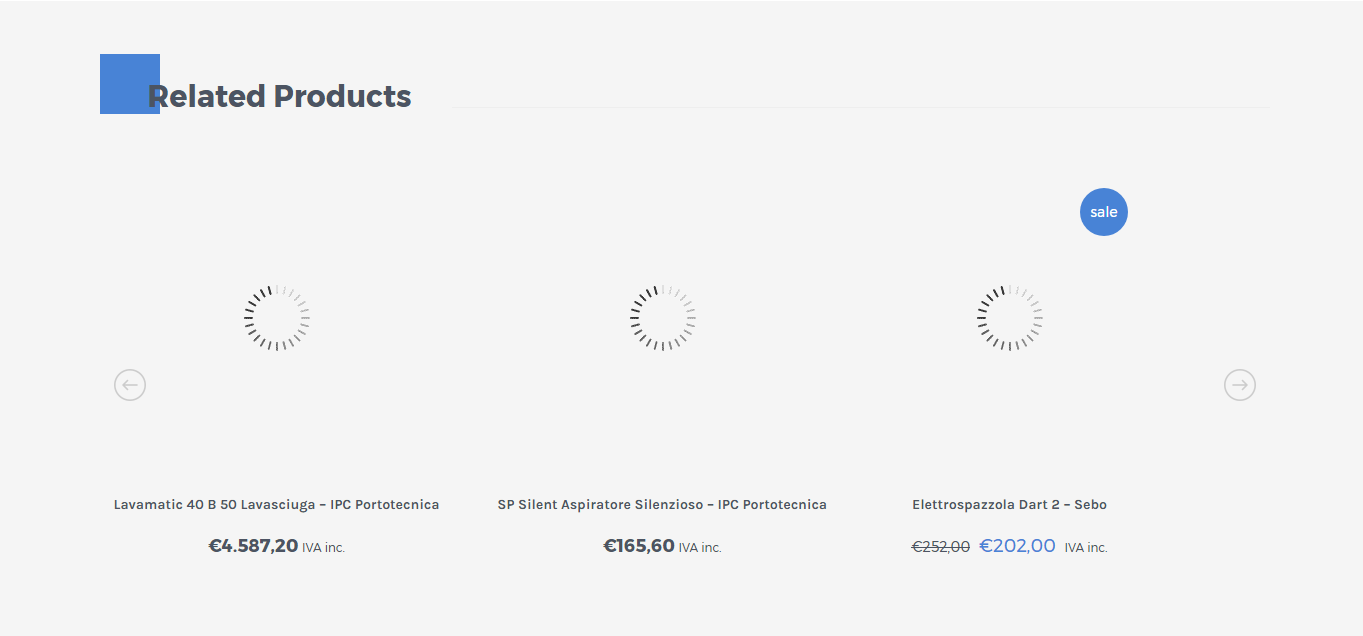The height and width of the screenshot is (636, 1363).
Task: Click the next arrow in the product carousel
Action: pyautogui.click(x=1240, y=385)
